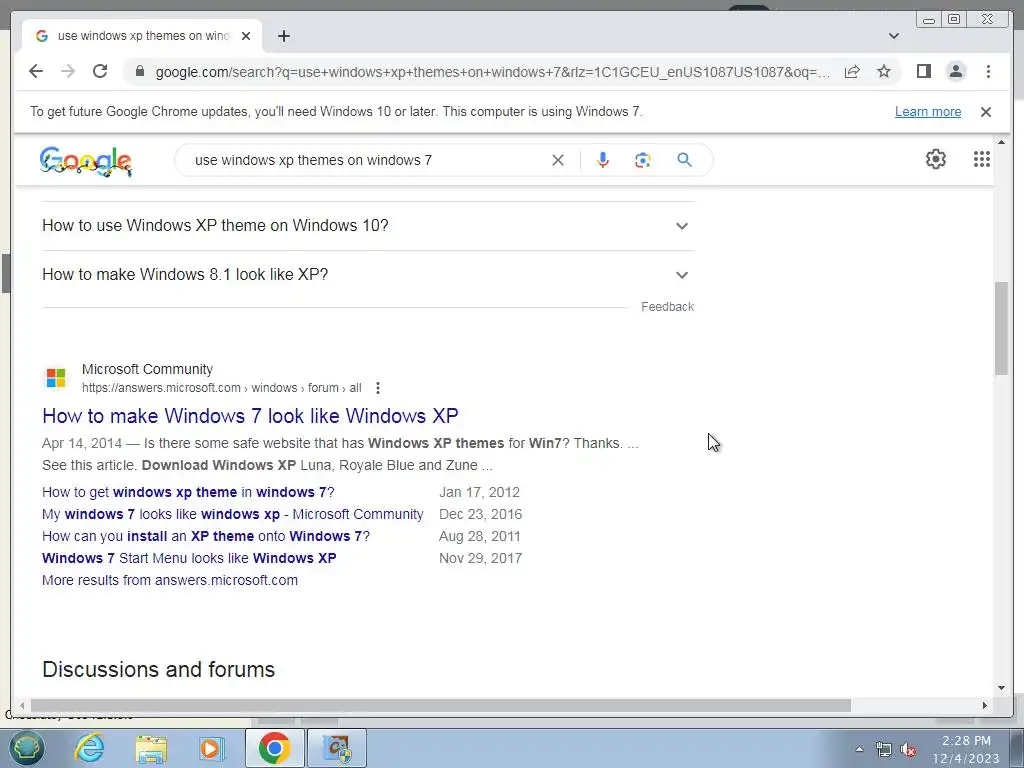The height and width of the screenshot is (768, 1024).
Task: Open more options for Microsoft Community result
Action: [377, 388]
